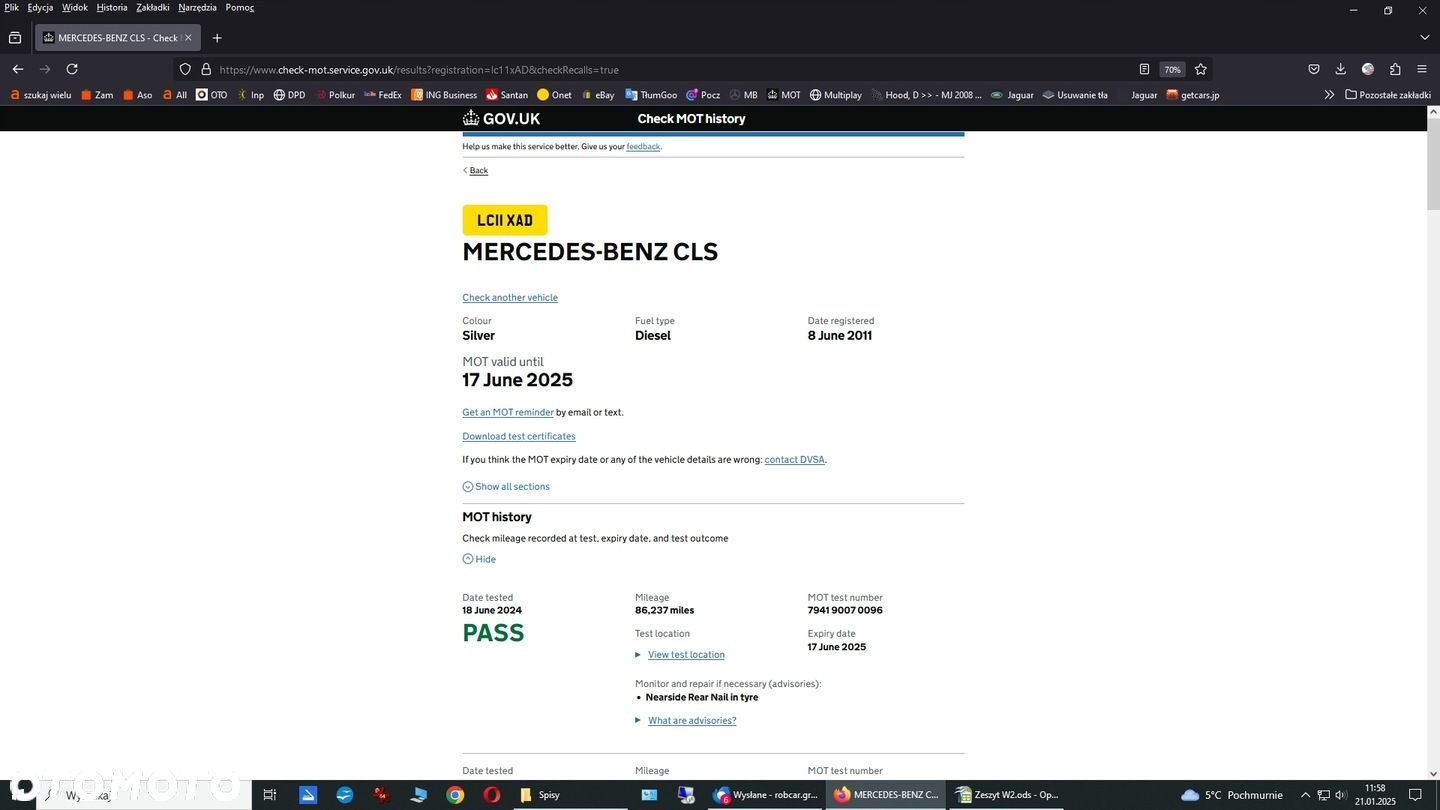
Task: Open the FedEx bookmark
Action: pyautogui.click(x=382, y=95)
